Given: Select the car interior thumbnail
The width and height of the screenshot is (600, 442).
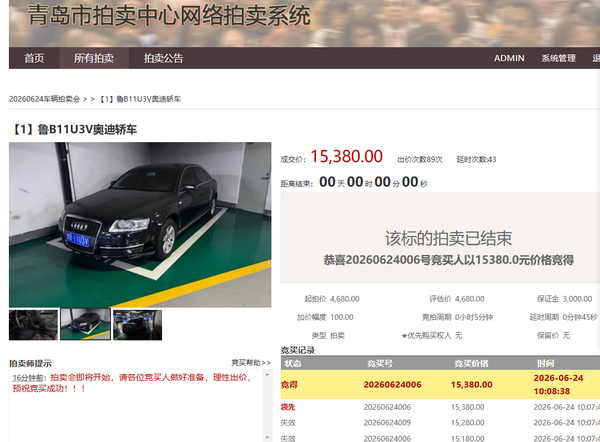Looking at the screenshot, I should pos(33,325).
